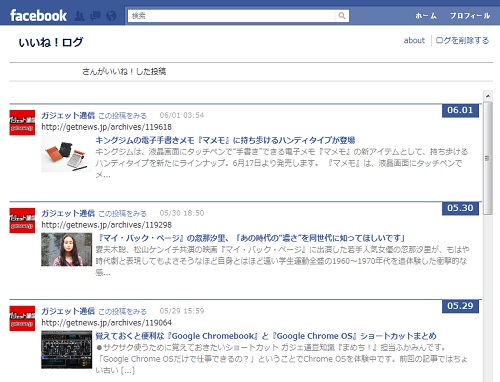Screen dimensions: 500x382
Task: Open the woman portrait article thumbnail
Action: pyautogui.click(x=66, y=250)
